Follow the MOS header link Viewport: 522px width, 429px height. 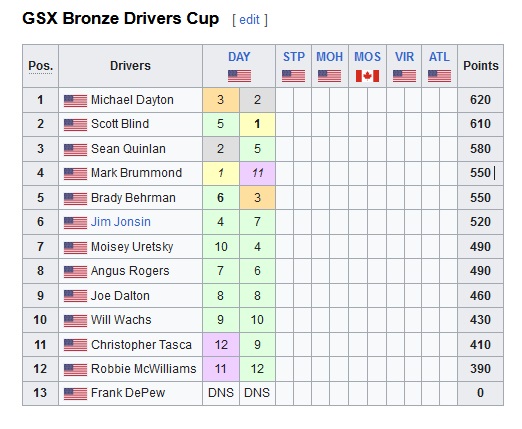[x=367, y=57]
